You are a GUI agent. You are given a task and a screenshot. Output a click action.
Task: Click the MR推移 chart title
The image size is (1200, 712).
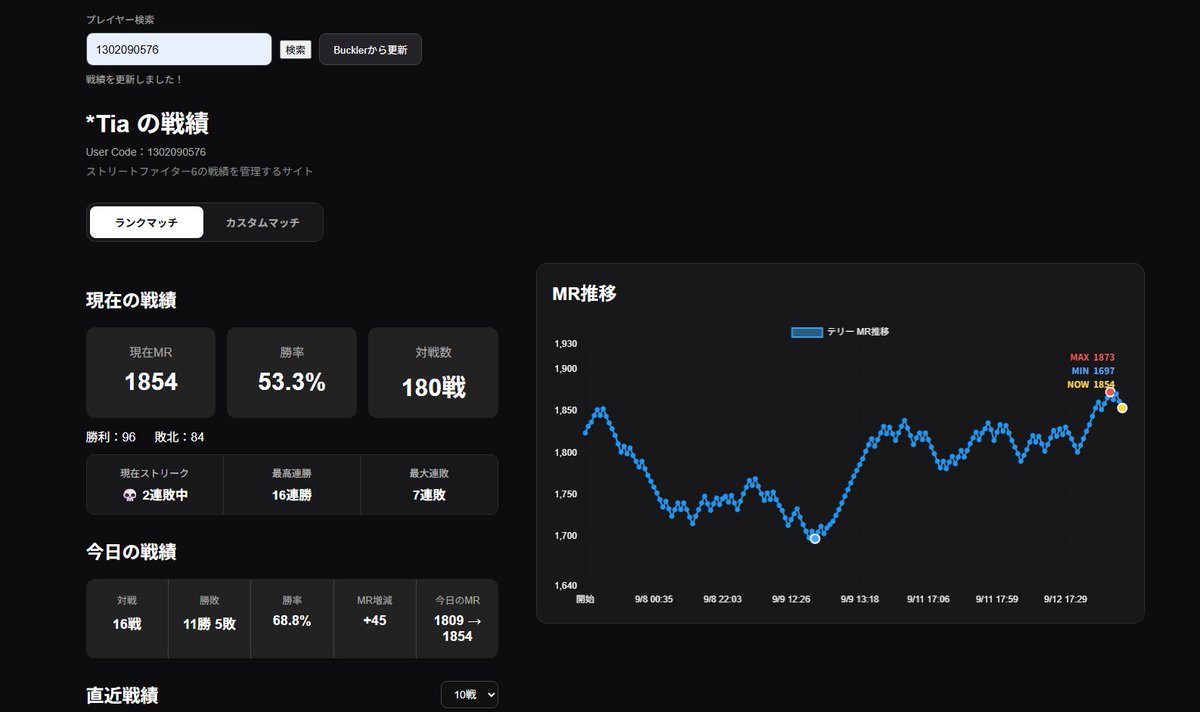585,294
